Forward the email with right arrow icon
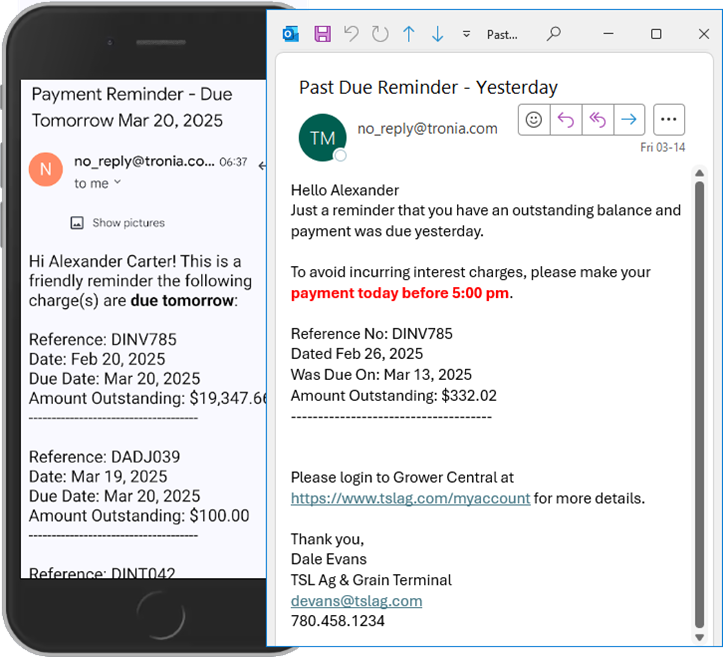Viewport: 723px width, 657px height. [x=629, y=120]
